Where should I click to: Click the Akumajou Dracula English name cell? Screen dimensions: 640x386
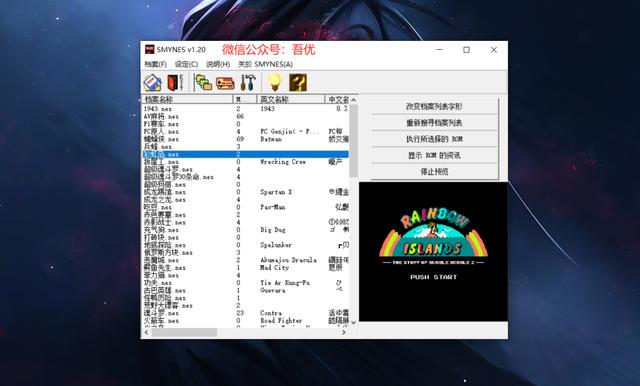click(288, 260)
